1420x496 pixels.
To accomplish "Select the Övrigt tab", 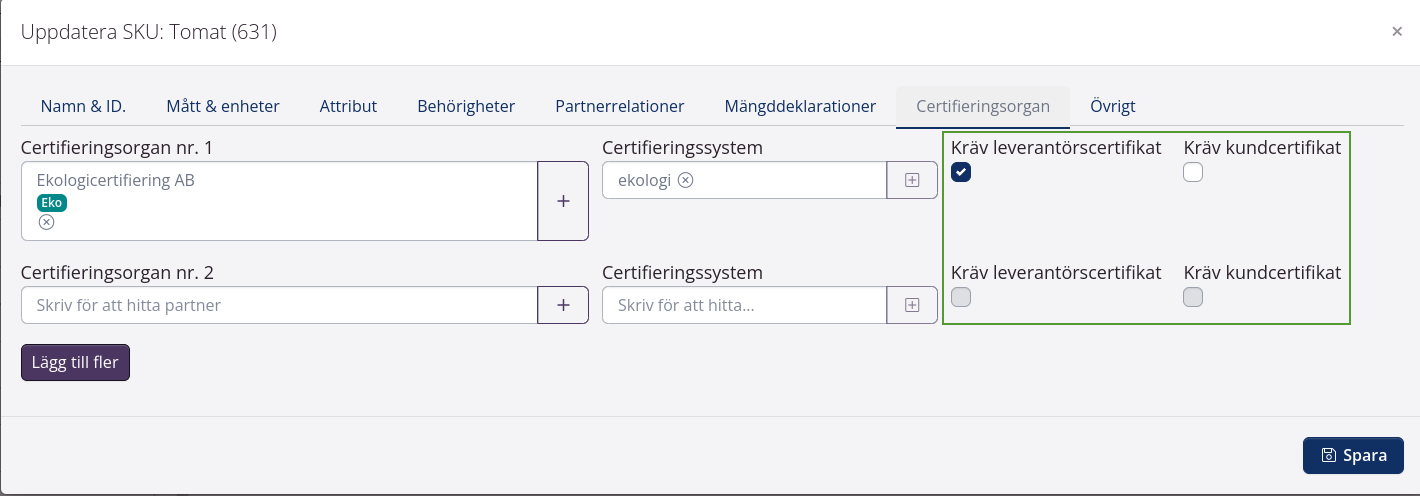I will click(1112, 106).
